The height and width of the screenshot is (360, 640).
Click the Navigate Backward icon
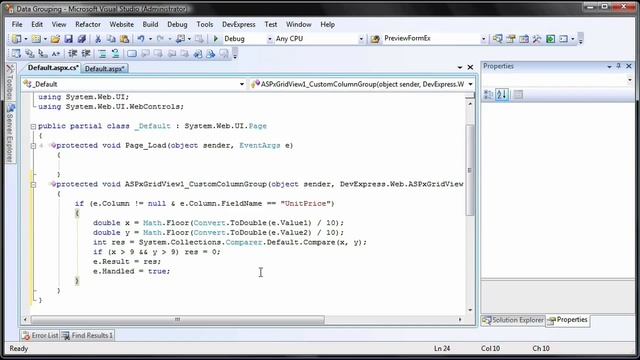180,39
